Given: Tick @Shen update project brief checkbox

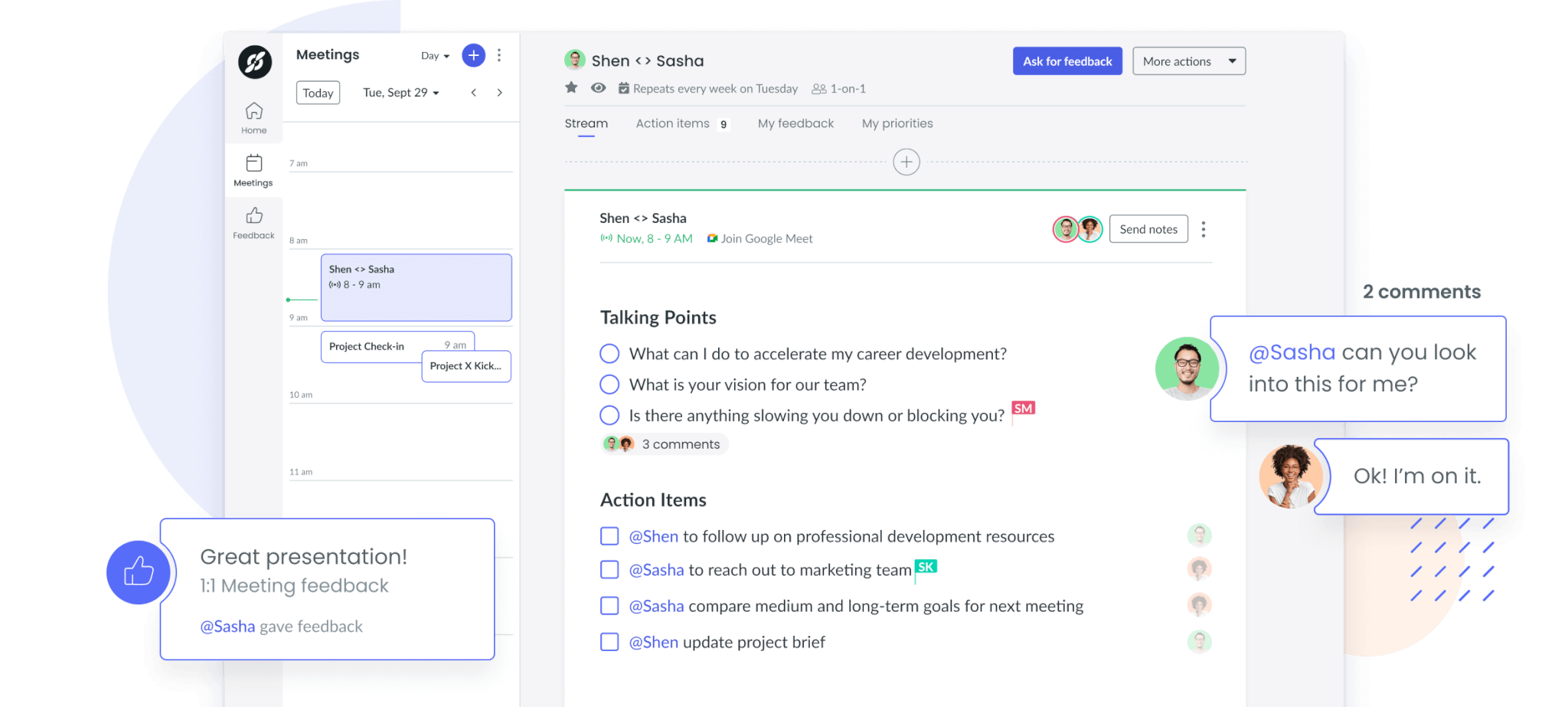Looking at the screenshot, I should tap(609, 642).
